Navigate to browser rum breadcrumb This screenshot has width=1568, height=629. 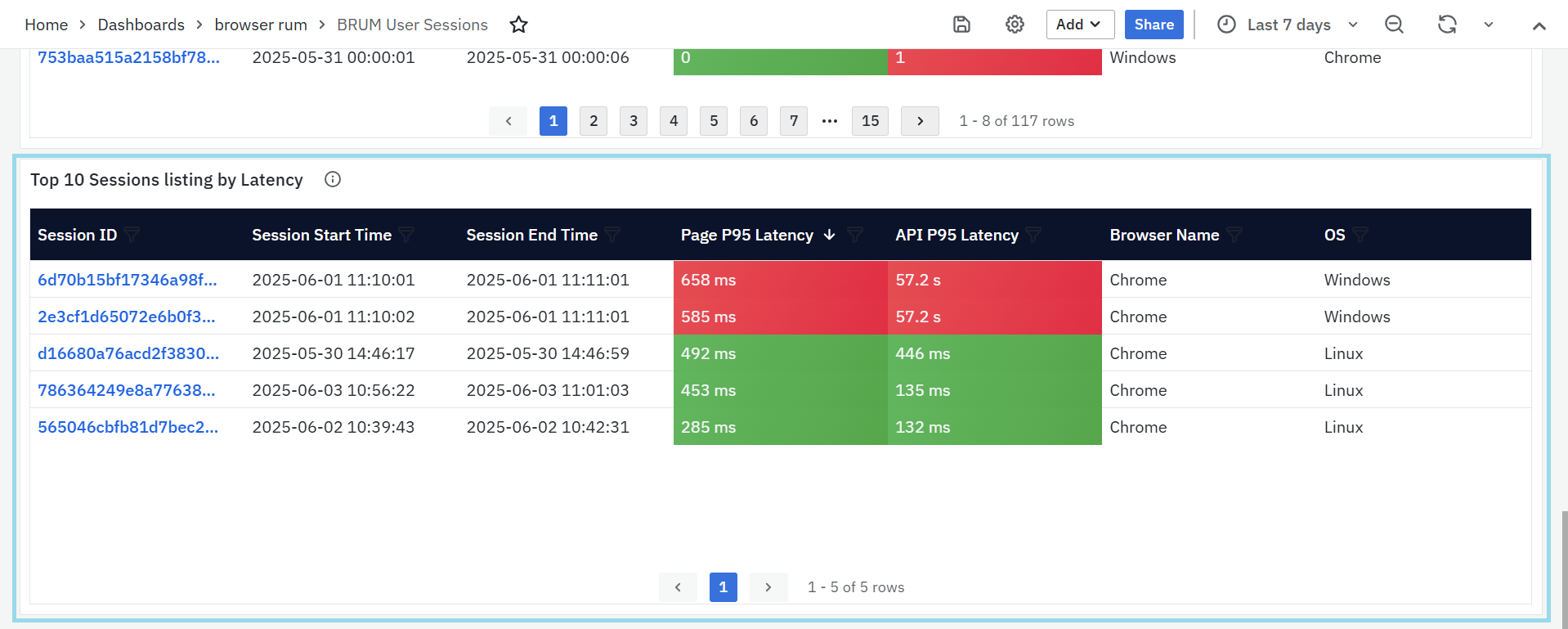261,25
